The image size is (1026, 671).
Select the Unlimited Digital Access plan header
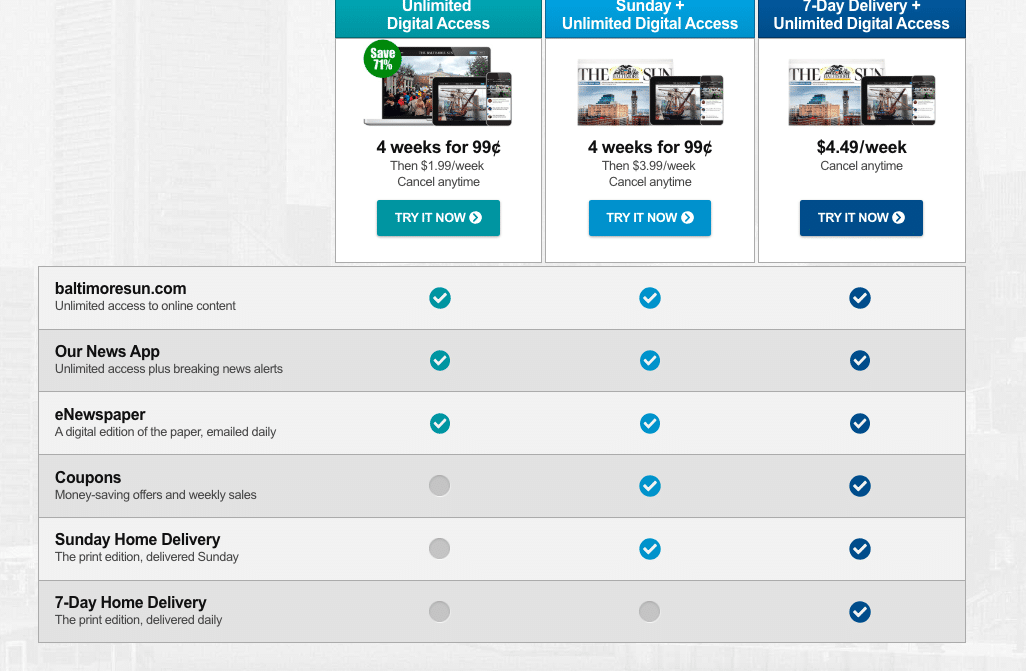pos(438,17)
